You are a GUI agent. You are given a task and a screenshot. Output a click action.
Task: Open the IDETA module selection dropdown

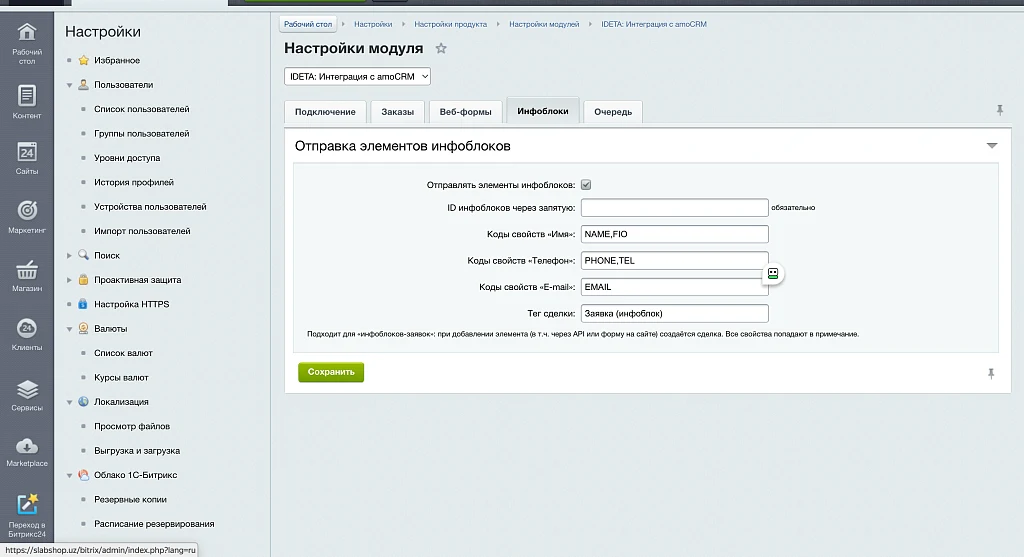click(357, 76)
